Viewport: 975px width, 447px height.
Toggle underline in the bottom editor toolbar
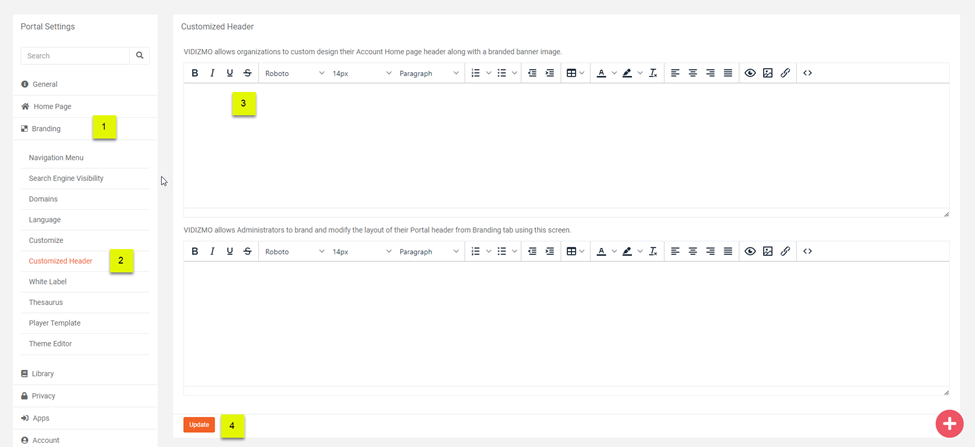(230, 252)
